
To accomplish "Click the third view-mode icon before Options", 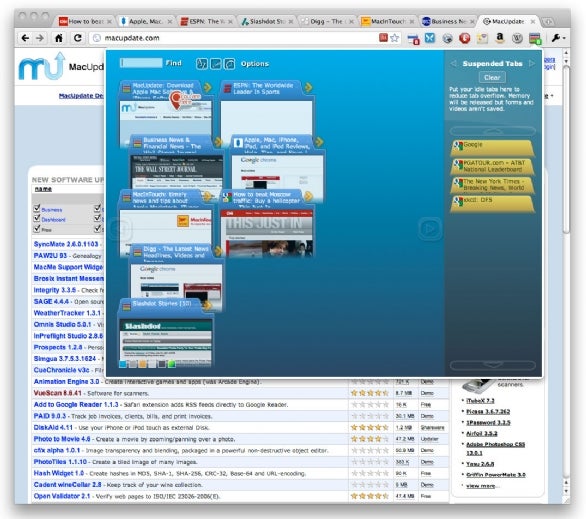I will (x=229, y=64).
